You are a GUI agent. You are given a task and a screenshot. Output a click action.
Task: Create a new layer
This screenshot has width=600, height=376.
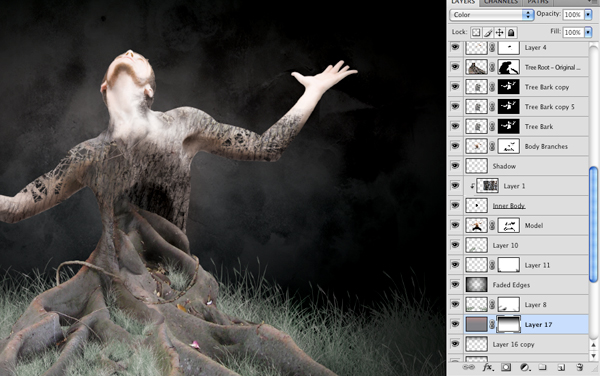coord(561,368)
